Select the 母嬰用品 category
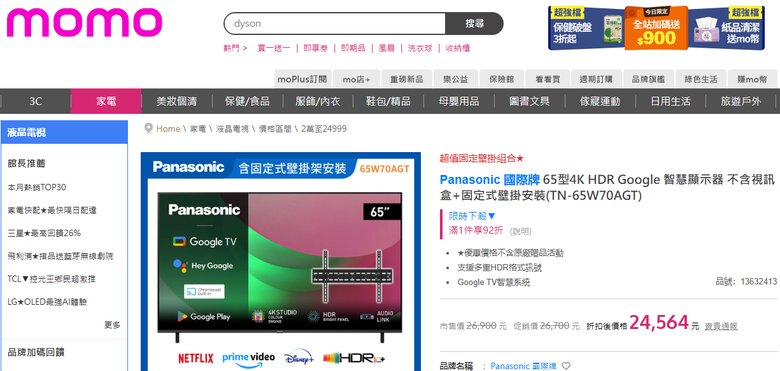The width and height of the screenshot is (780, 371). tap(459, 101)
